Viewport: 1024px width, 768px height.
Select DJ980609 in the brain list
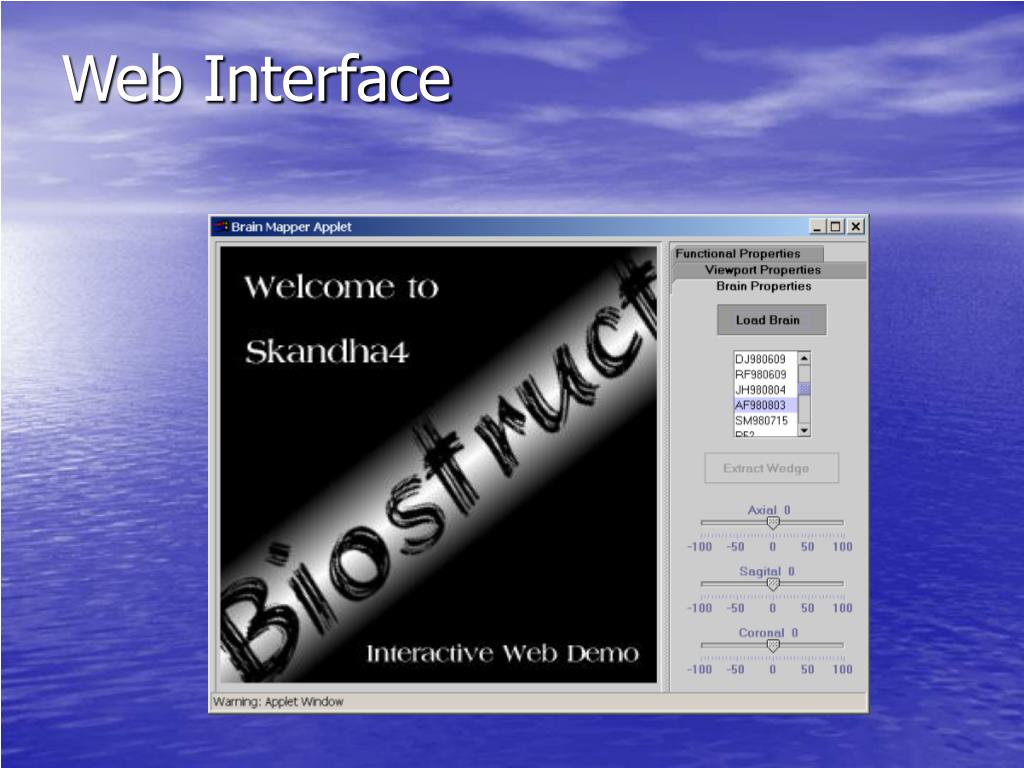click(x=765, y=359)
